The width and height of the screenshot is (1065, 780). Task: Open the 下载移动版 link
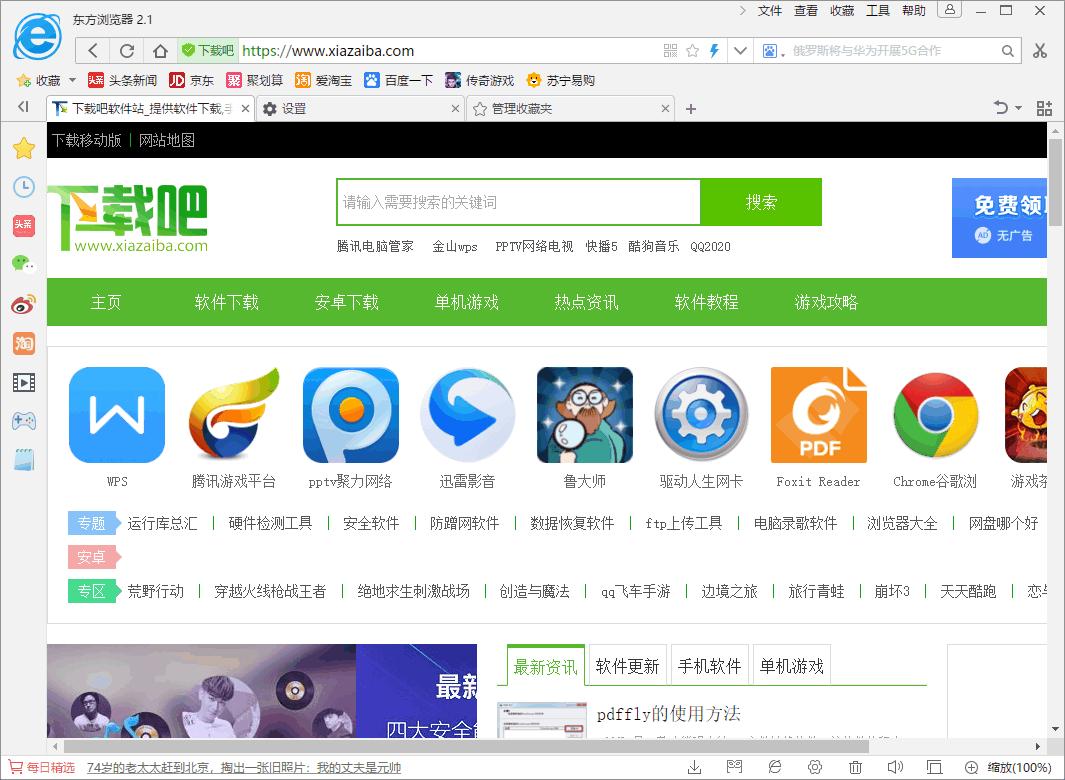tap(87, 141)
